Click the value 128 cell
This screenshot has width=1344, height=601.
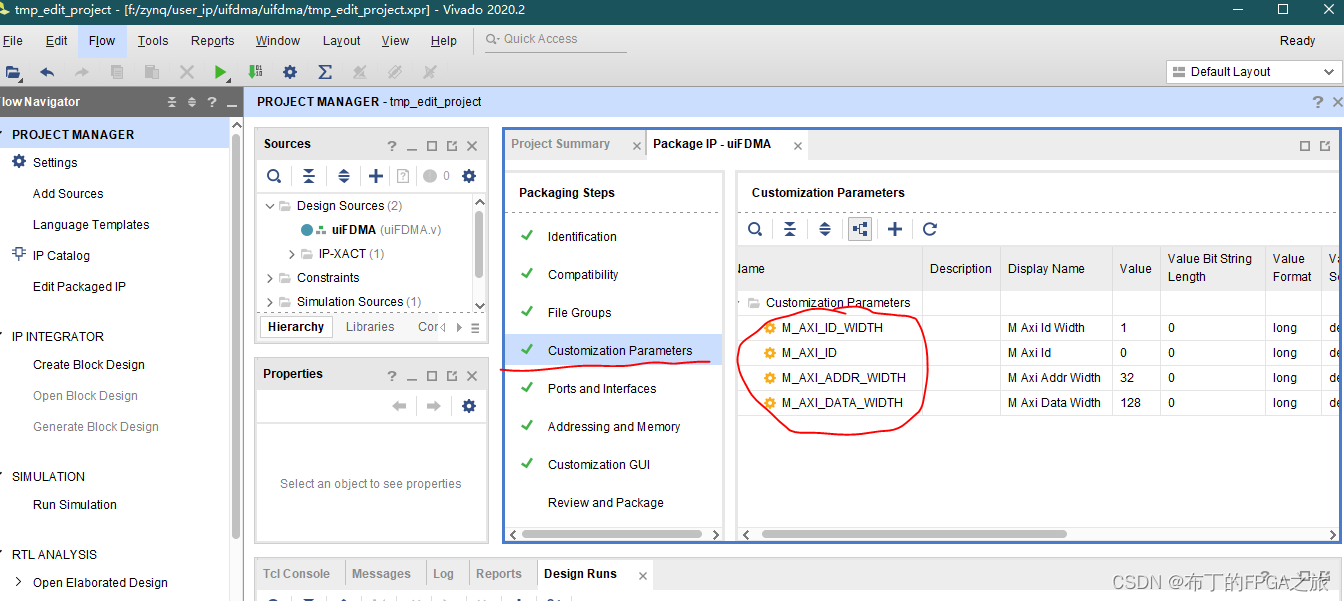pyautogui.click(x=1136, y=403)
